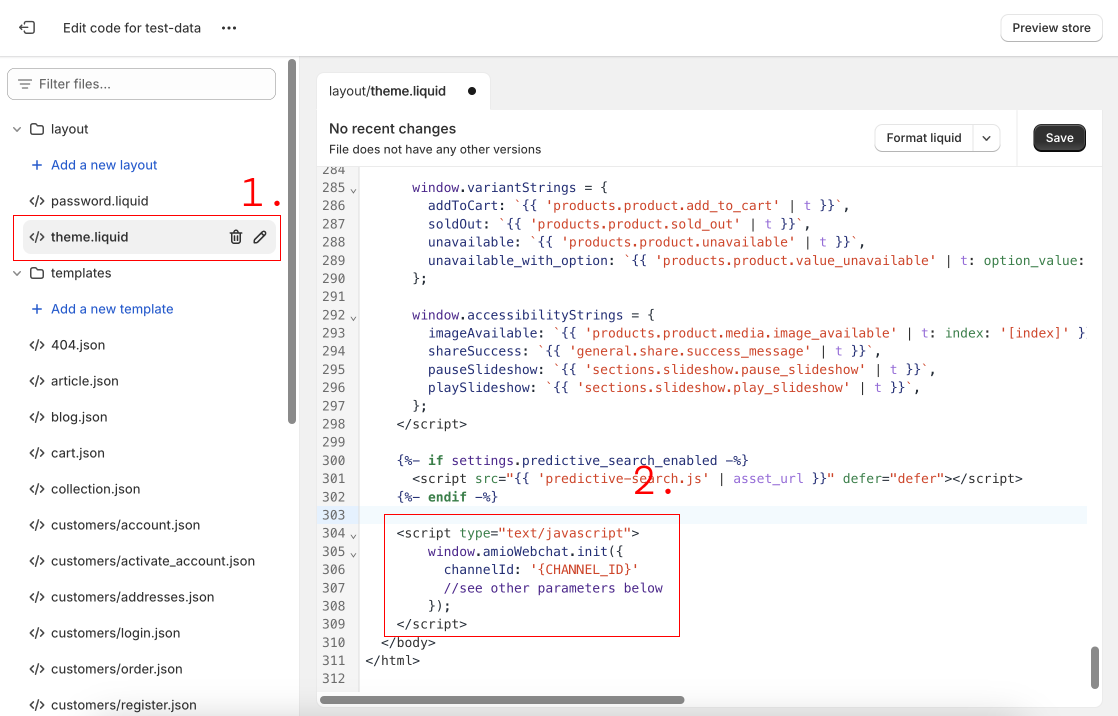Click 'window.variantStrings' on line 285
The image size is (1118, 716).
click(493, 188)
